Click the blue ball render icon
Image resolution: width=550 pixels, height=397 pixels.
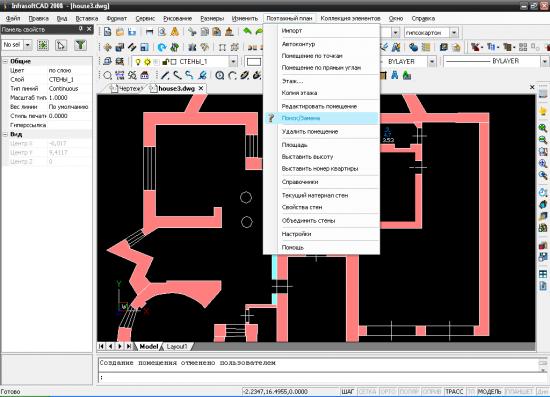(414, 47)
